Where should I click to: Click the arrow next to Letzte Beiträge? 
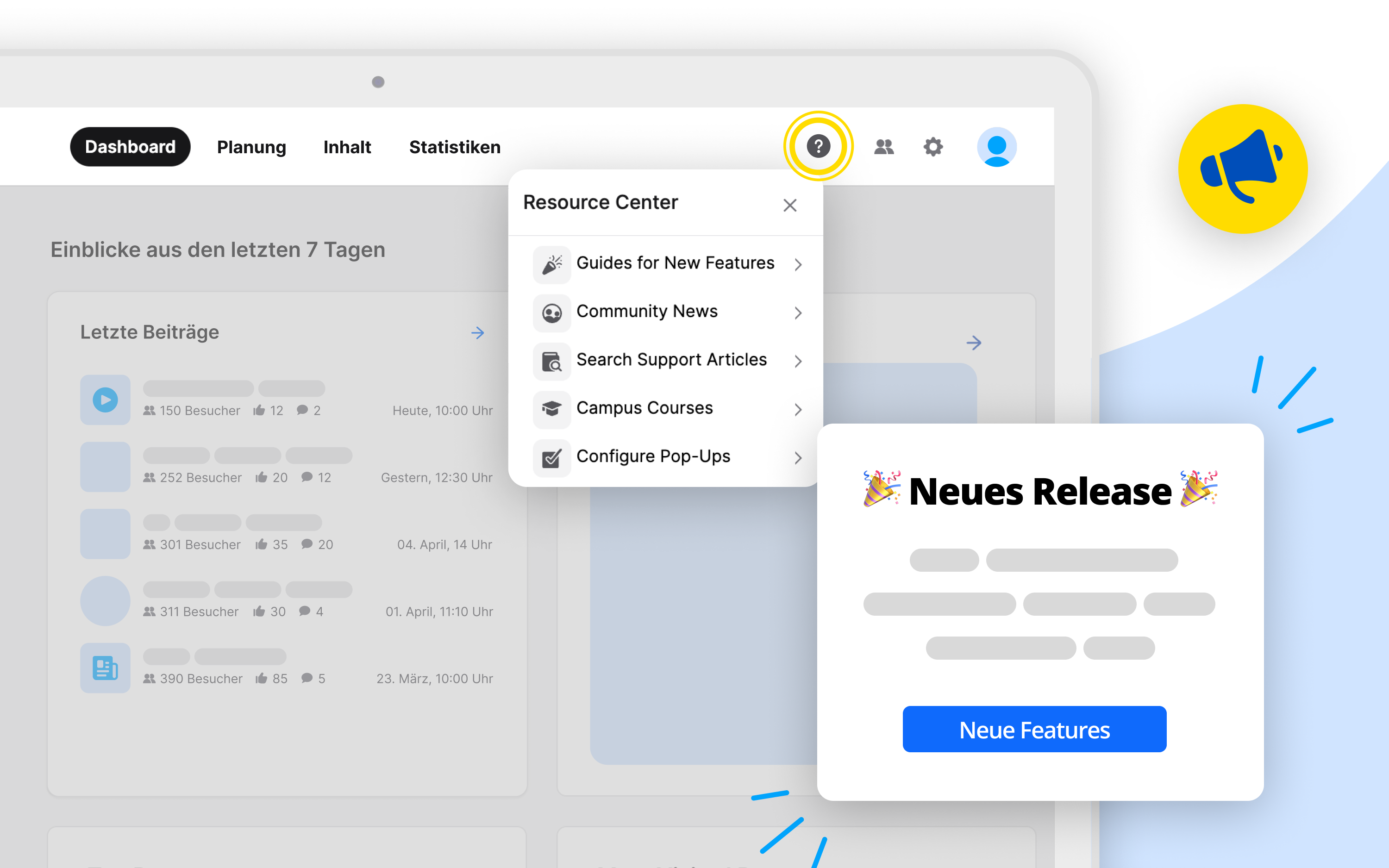[477, 333]
